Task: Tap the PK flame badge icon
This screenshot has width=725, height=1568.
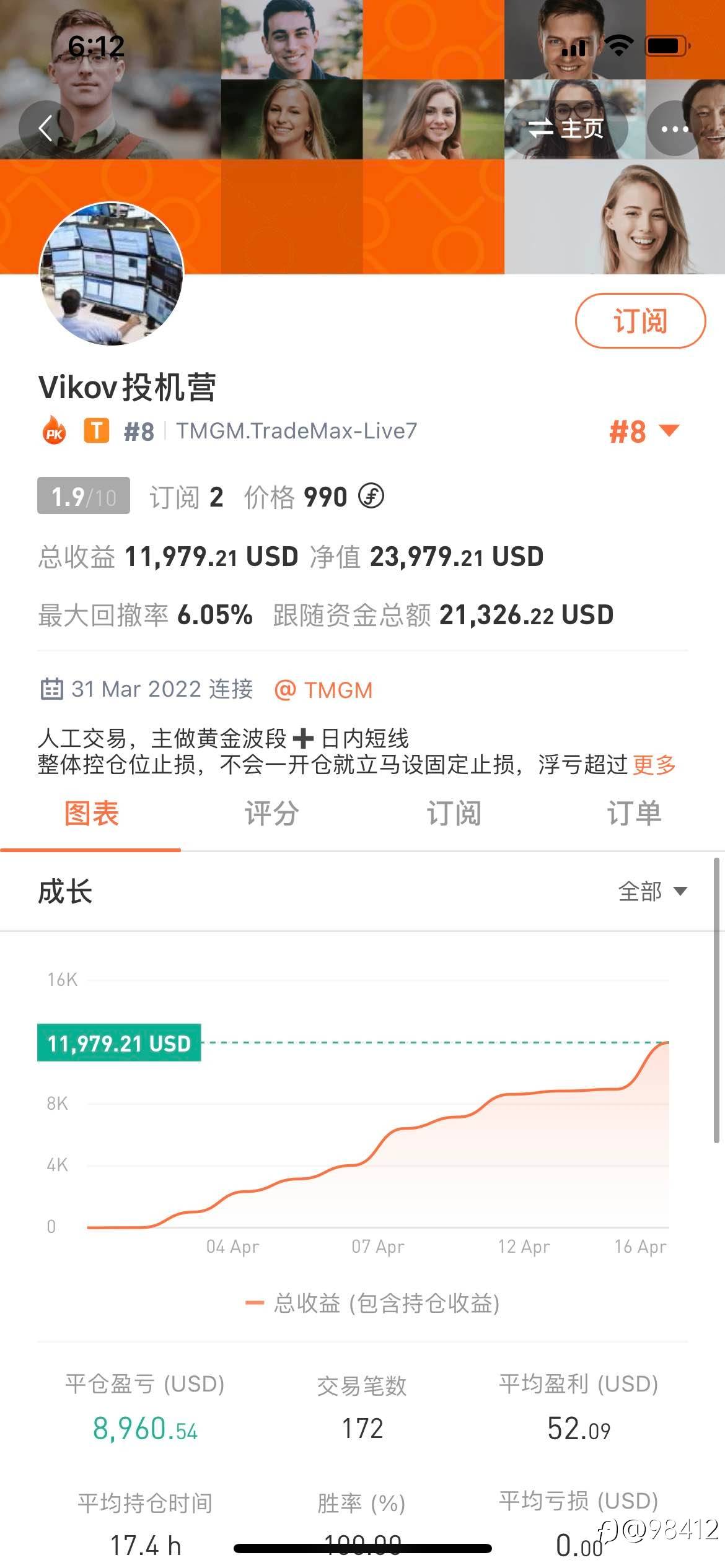Action: [x=55, y=430]
